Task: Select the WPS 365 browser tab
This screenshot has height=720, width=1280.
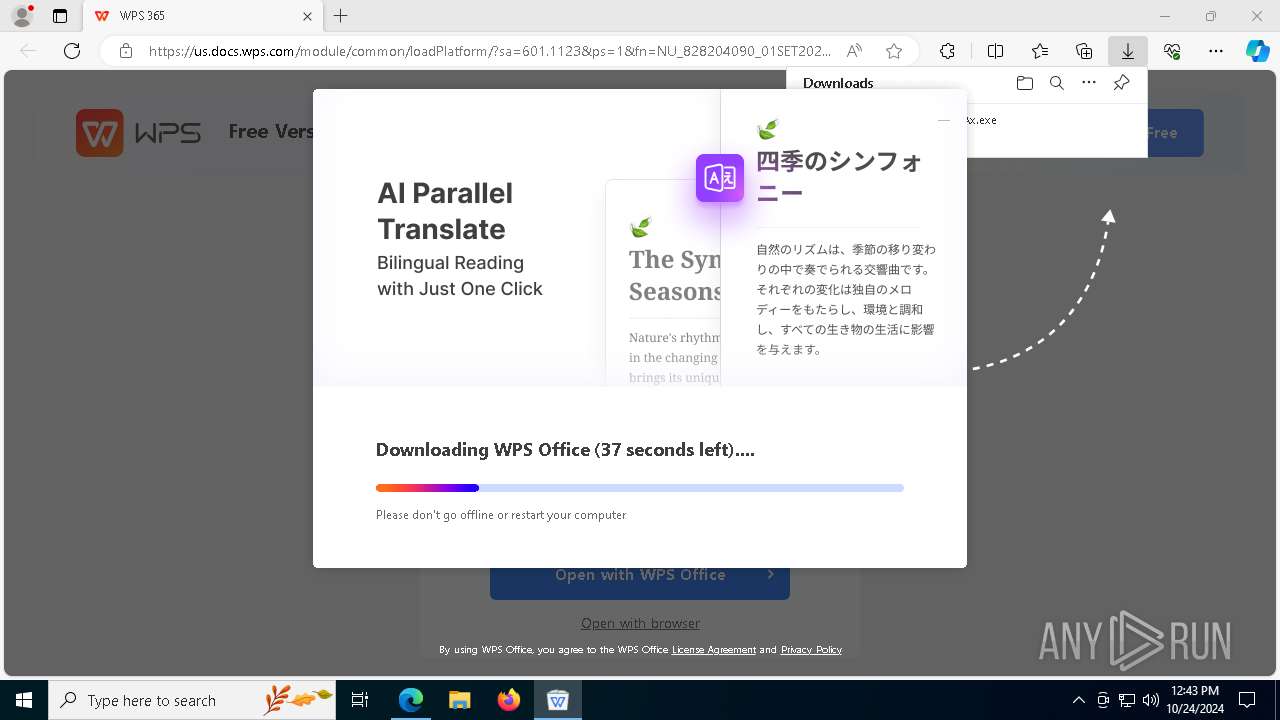Action: point(201,16)
